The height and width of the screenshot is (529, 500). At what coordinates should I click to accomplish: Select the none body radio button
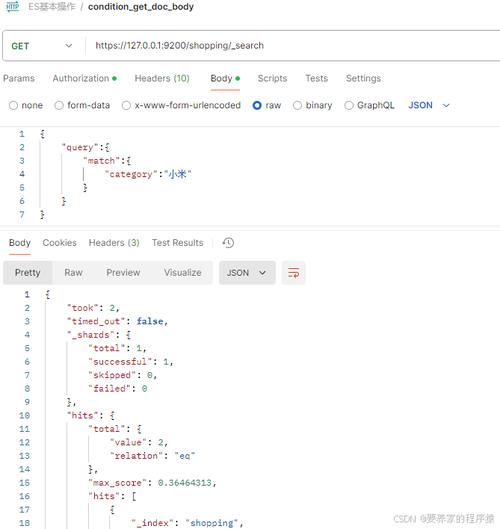(x=13, y=105)
